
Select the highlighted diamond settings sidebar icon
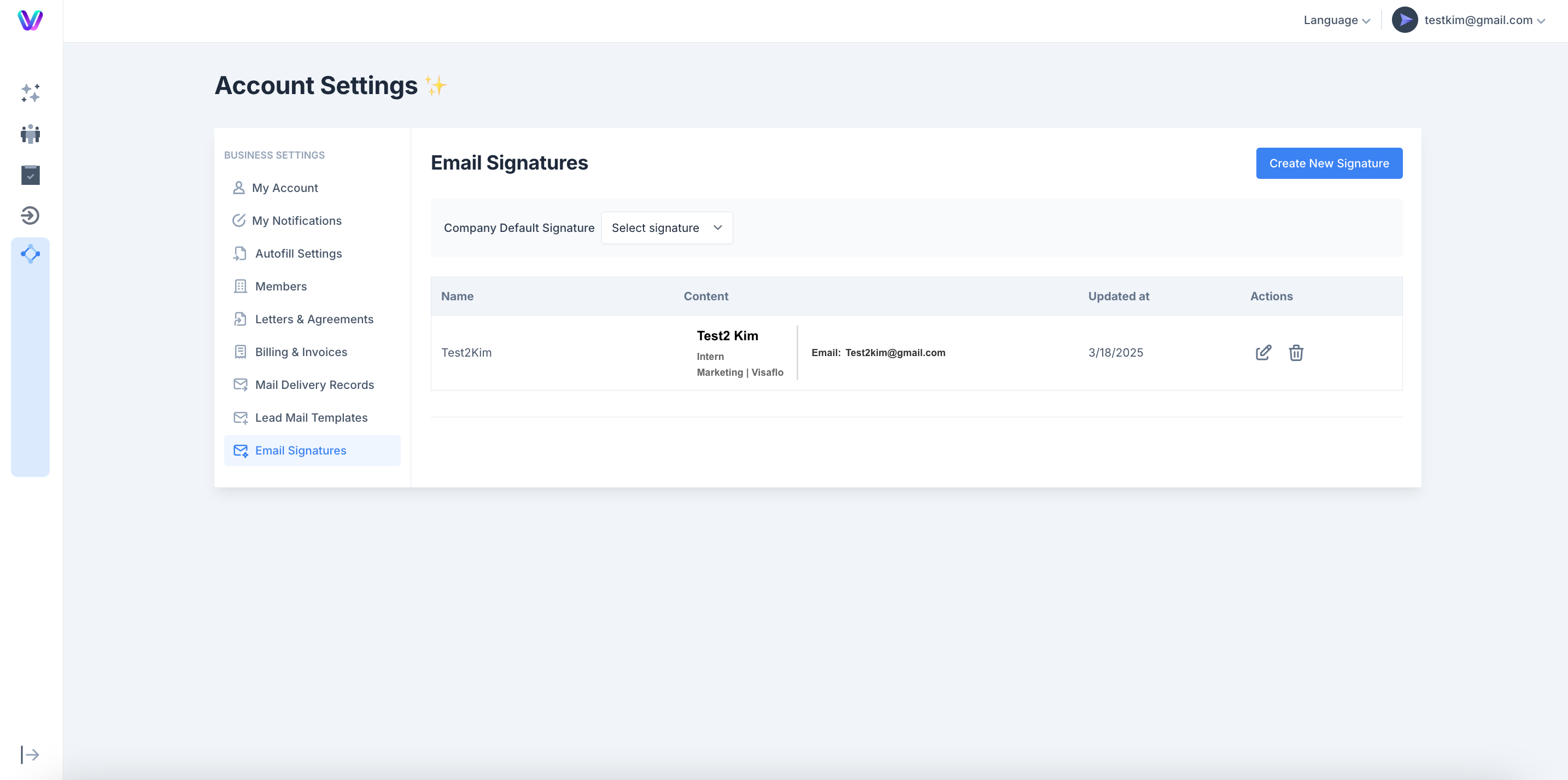(x=31, y=254)
